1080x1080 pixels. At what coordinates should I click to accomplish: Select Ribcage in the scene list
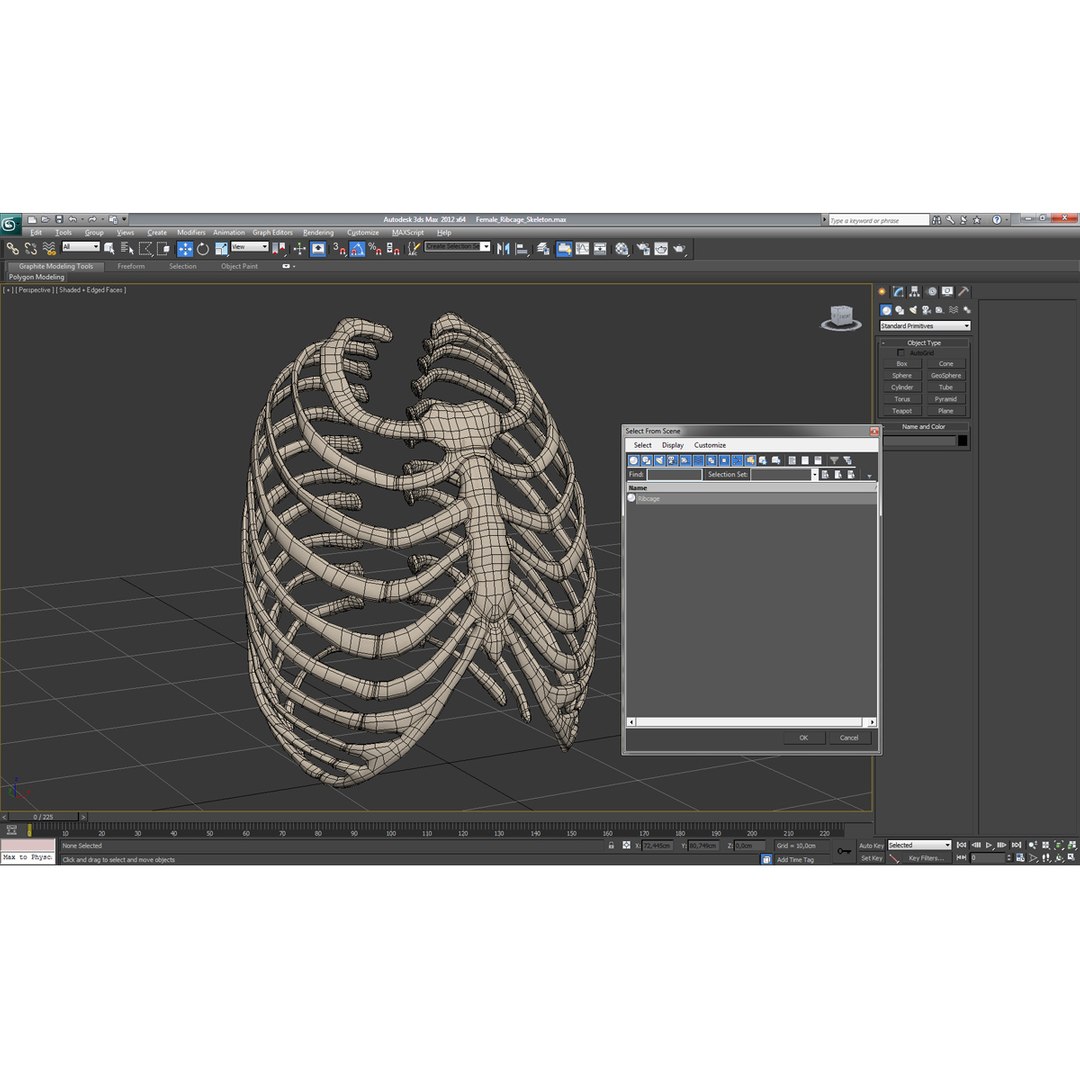point(751,499)
